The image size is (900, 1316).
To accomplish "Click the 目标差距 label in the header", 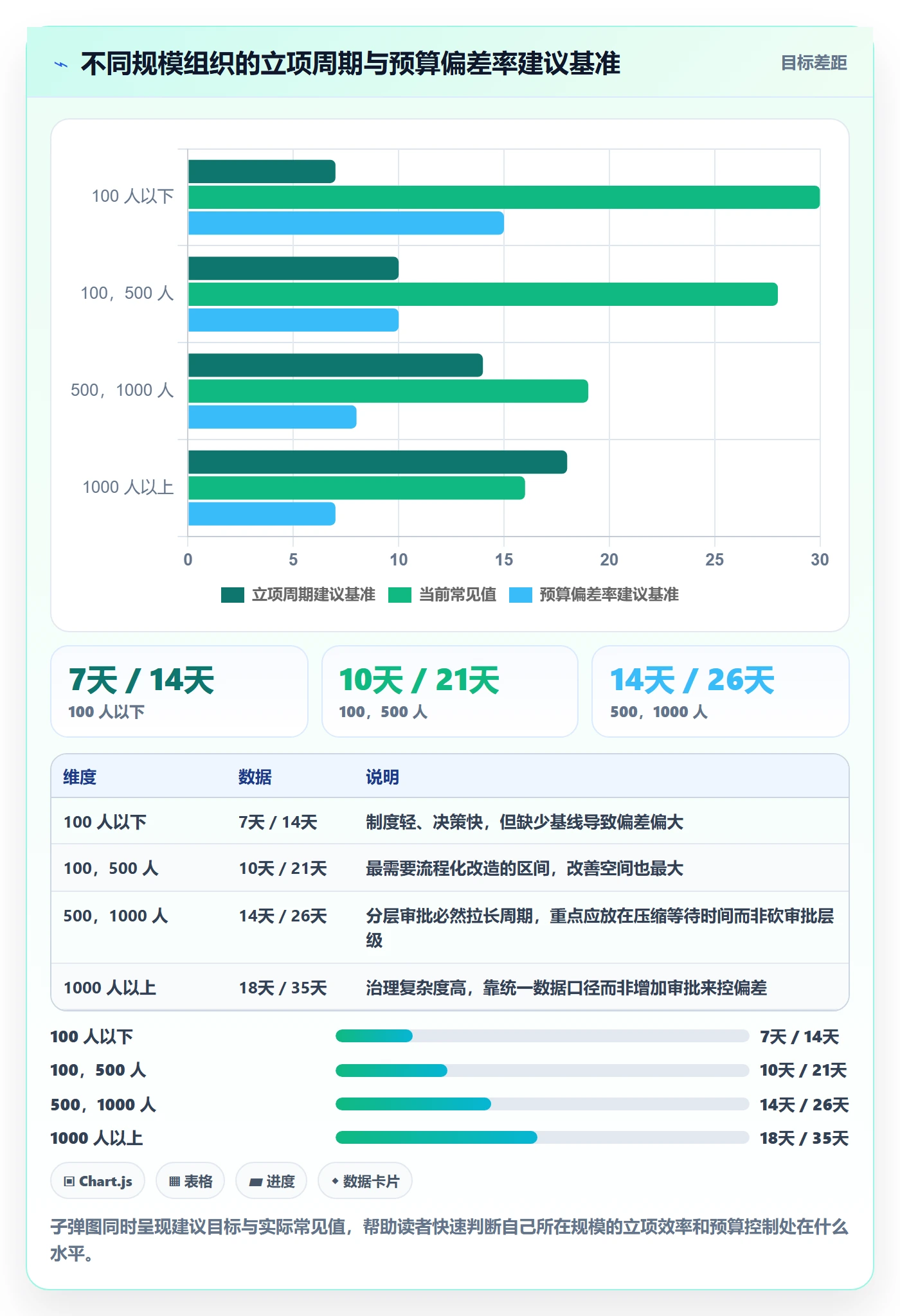I will pyautogui.click(x=814, y=63).
